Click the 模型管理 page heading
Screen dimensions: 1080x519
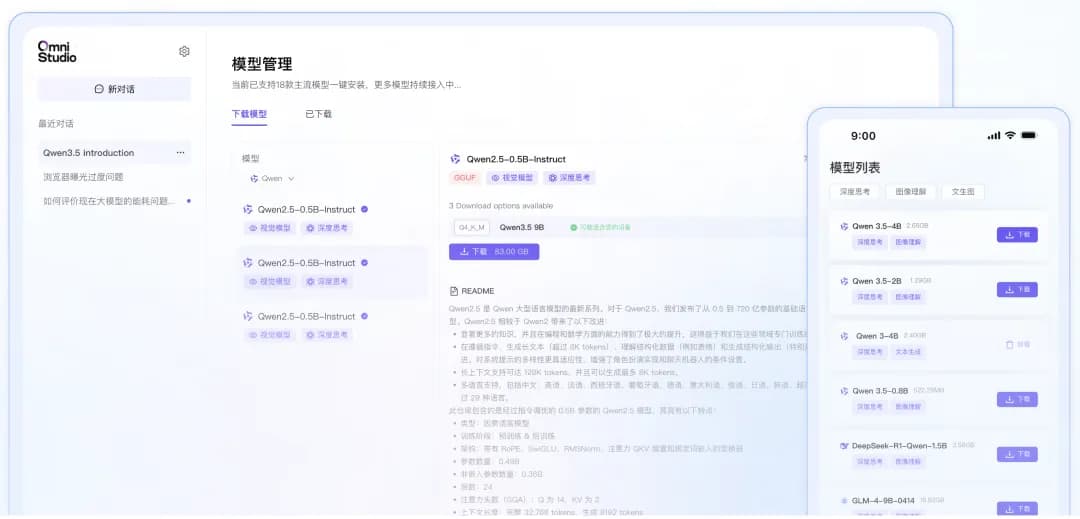pyautogui.click(x=262, y=64)
